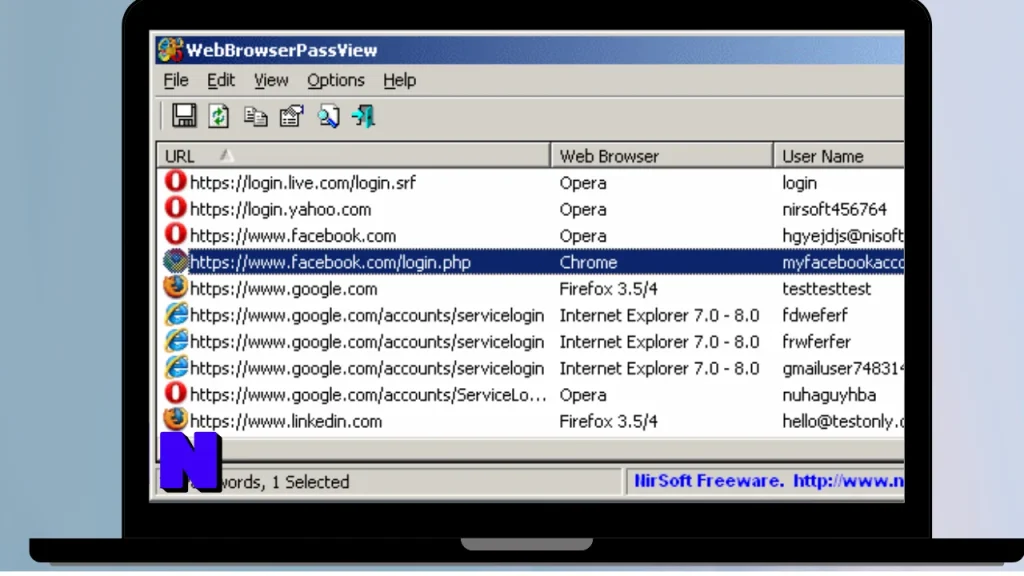The width and height of the screenshot is (1024, 576).
Task: Click user name testtesttest
Action: [826, 289]
